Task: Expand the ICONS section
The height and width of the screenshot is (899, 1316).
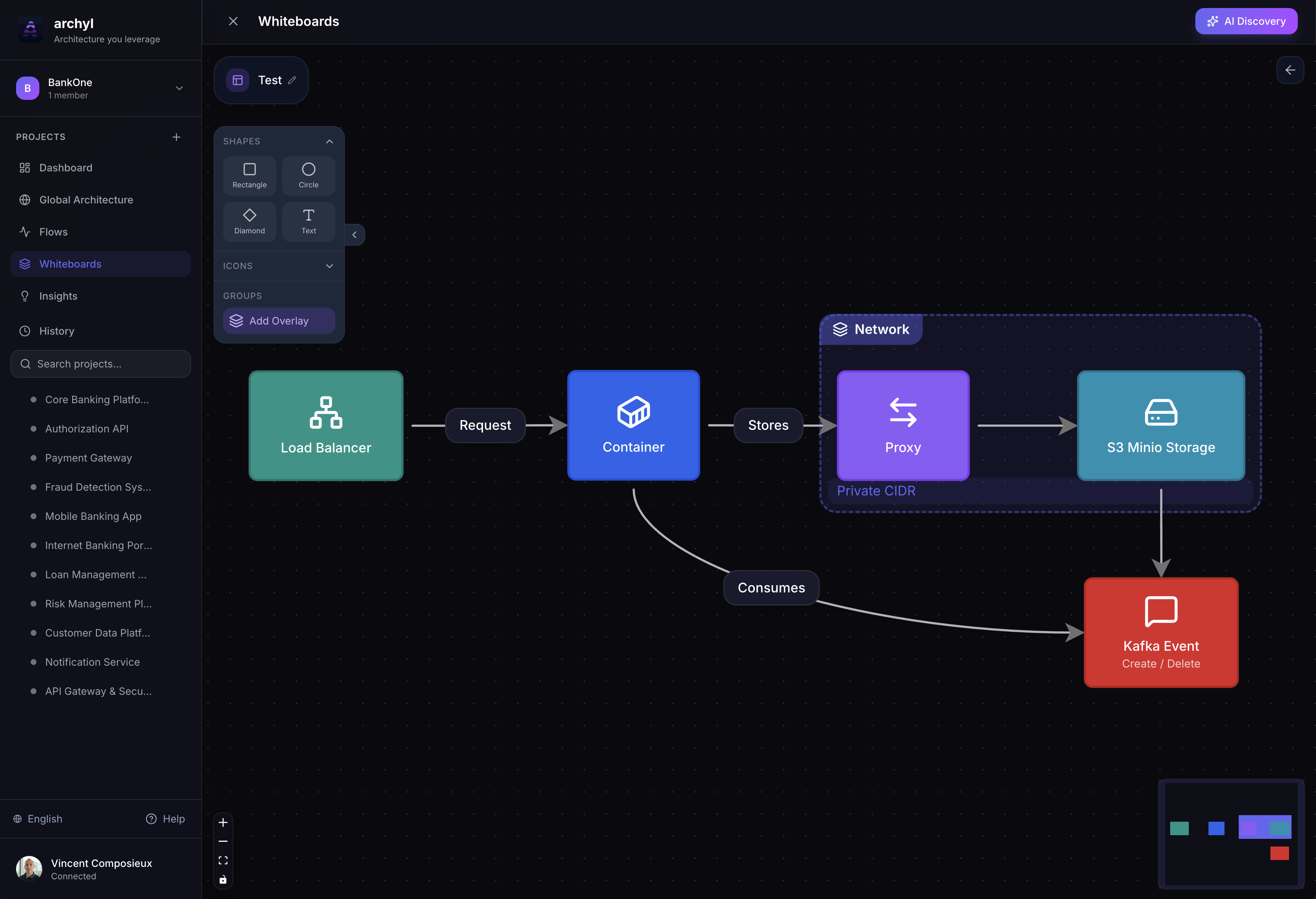Action: [329, 266]
